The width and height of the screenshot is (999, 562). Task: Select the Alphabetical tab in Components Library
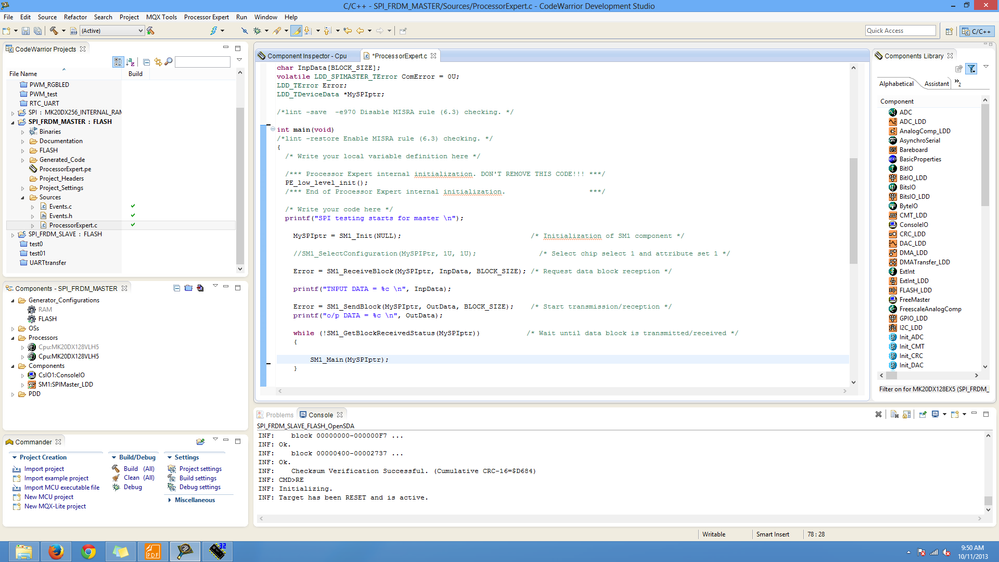[x=896, y=83]
